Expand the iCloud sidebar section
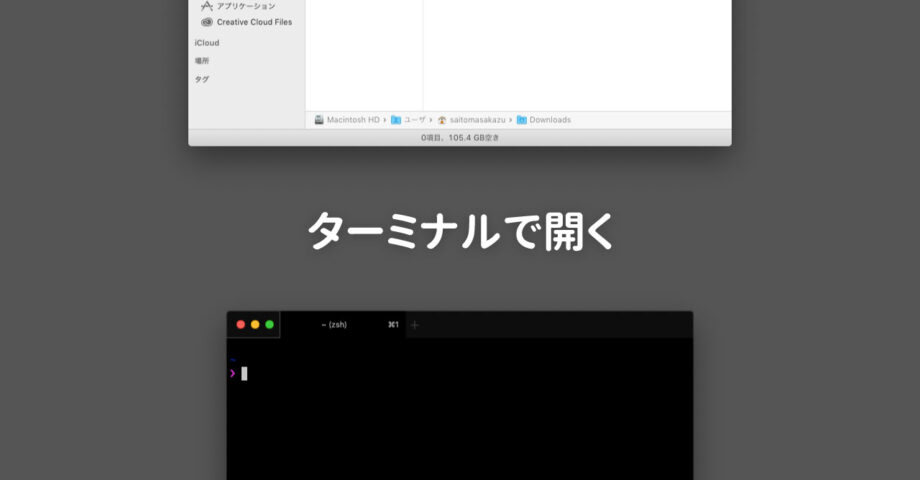Screen dimensions: 920x480 click(207, 43)
